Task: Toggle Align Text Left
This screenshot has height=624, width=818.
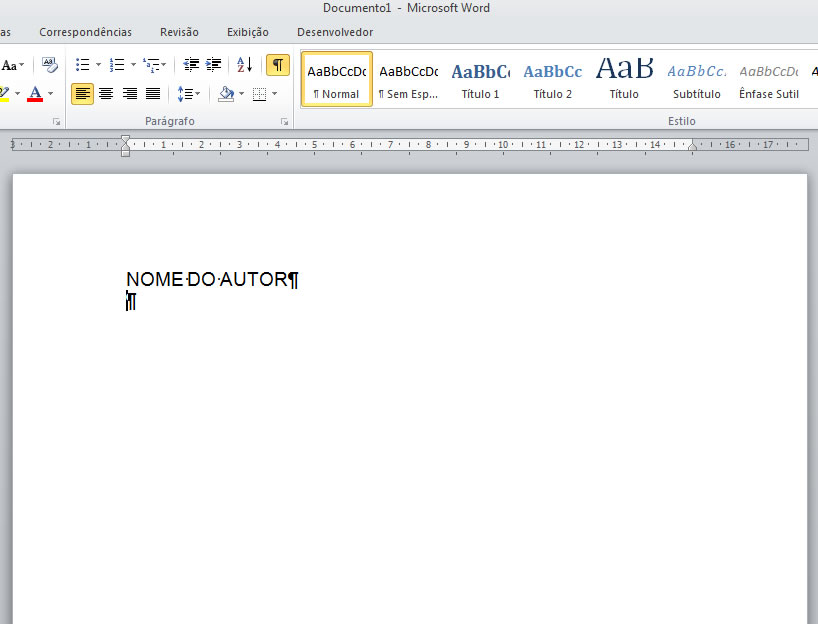Action: point(82,94)
